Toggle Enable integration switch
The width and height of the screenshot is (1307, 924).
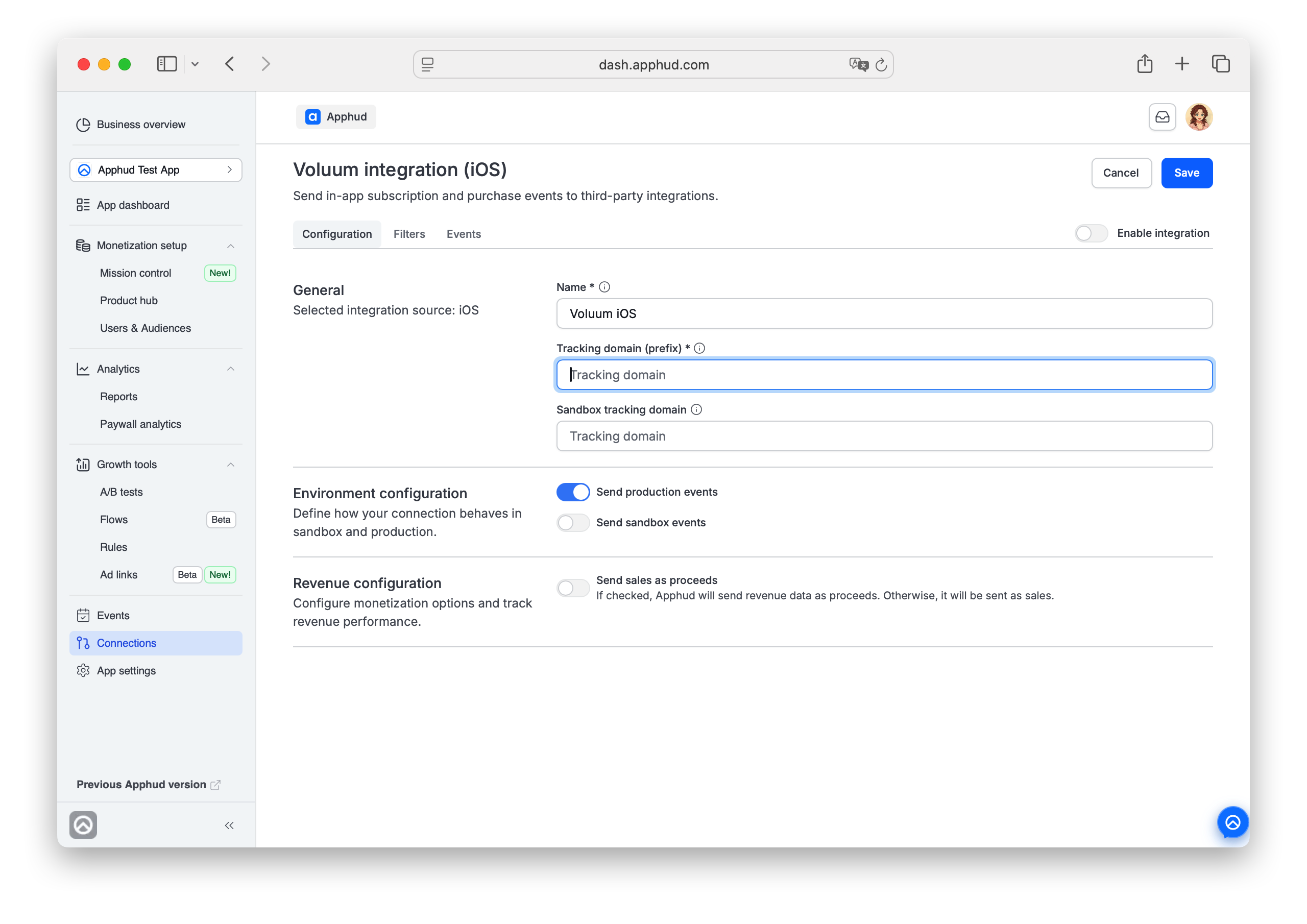click(x=1091, y=233)
